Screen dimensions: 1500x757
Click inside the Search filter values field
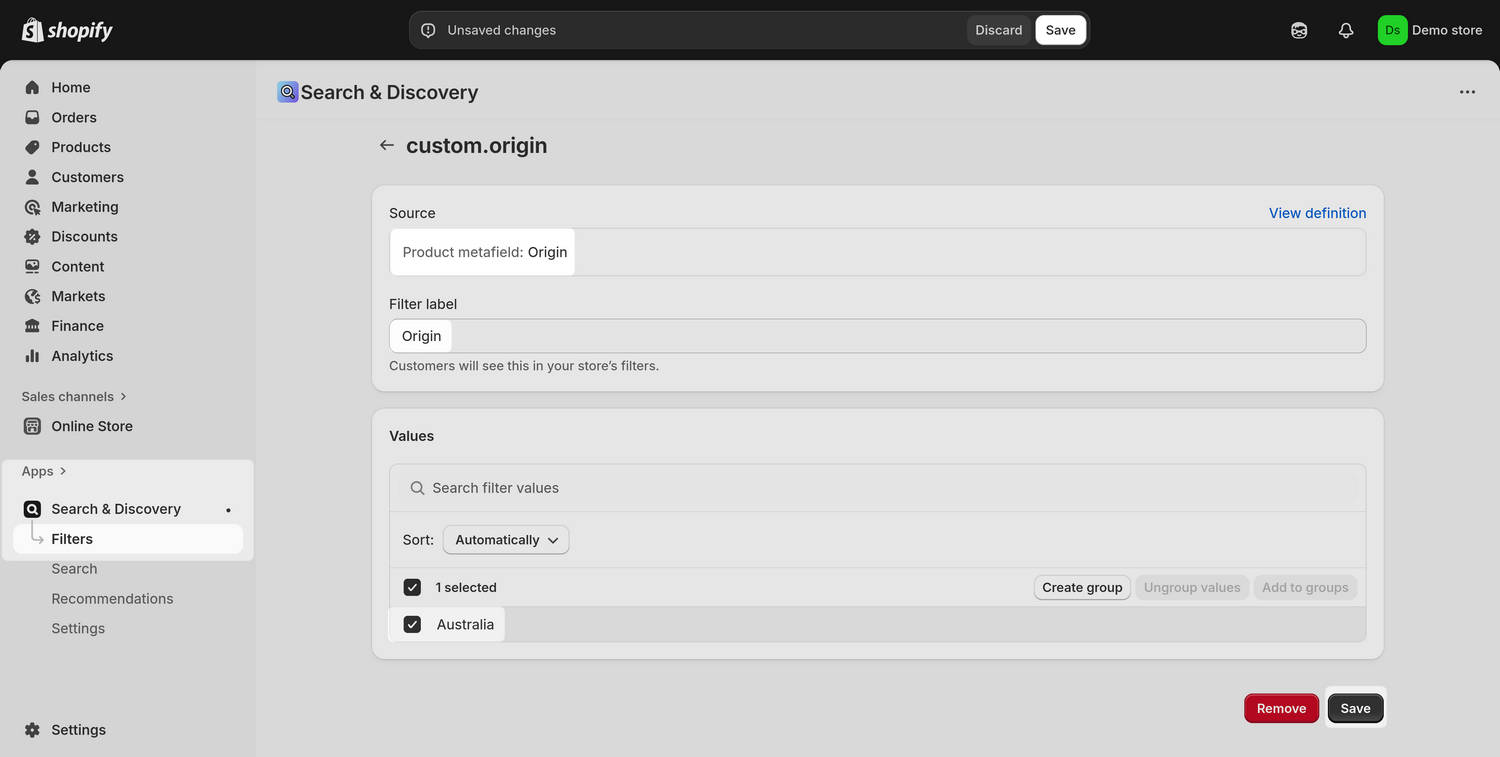[x=700, y=488]
